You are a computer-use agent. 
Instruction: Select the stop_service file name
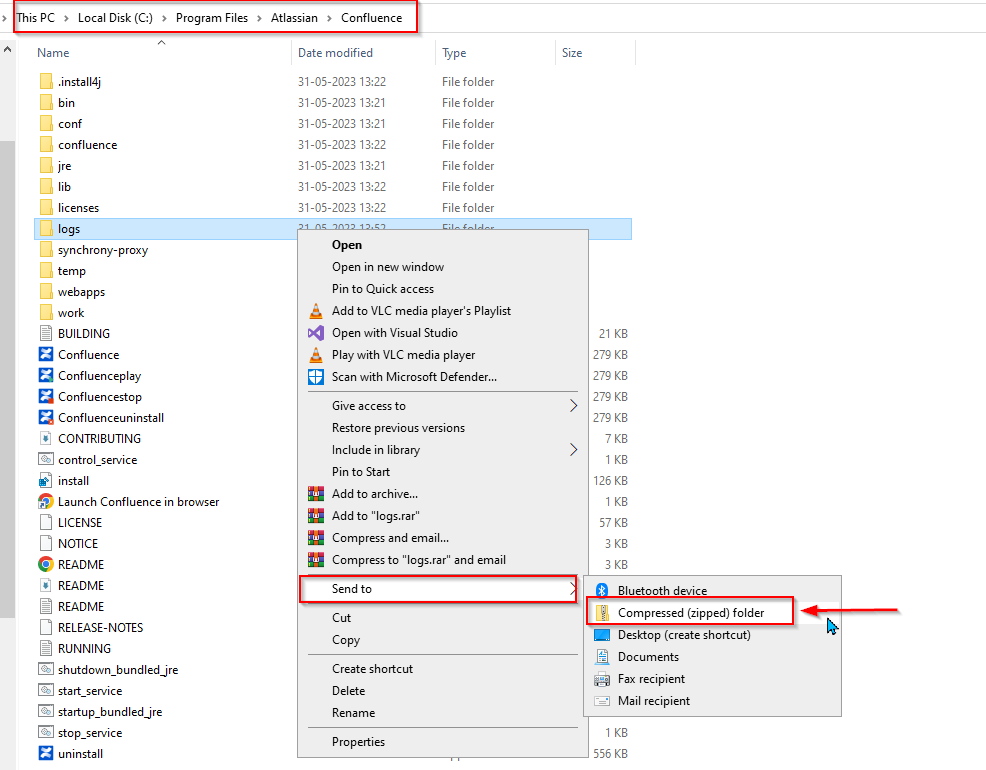pyautogui.click(x=90, y=733)
